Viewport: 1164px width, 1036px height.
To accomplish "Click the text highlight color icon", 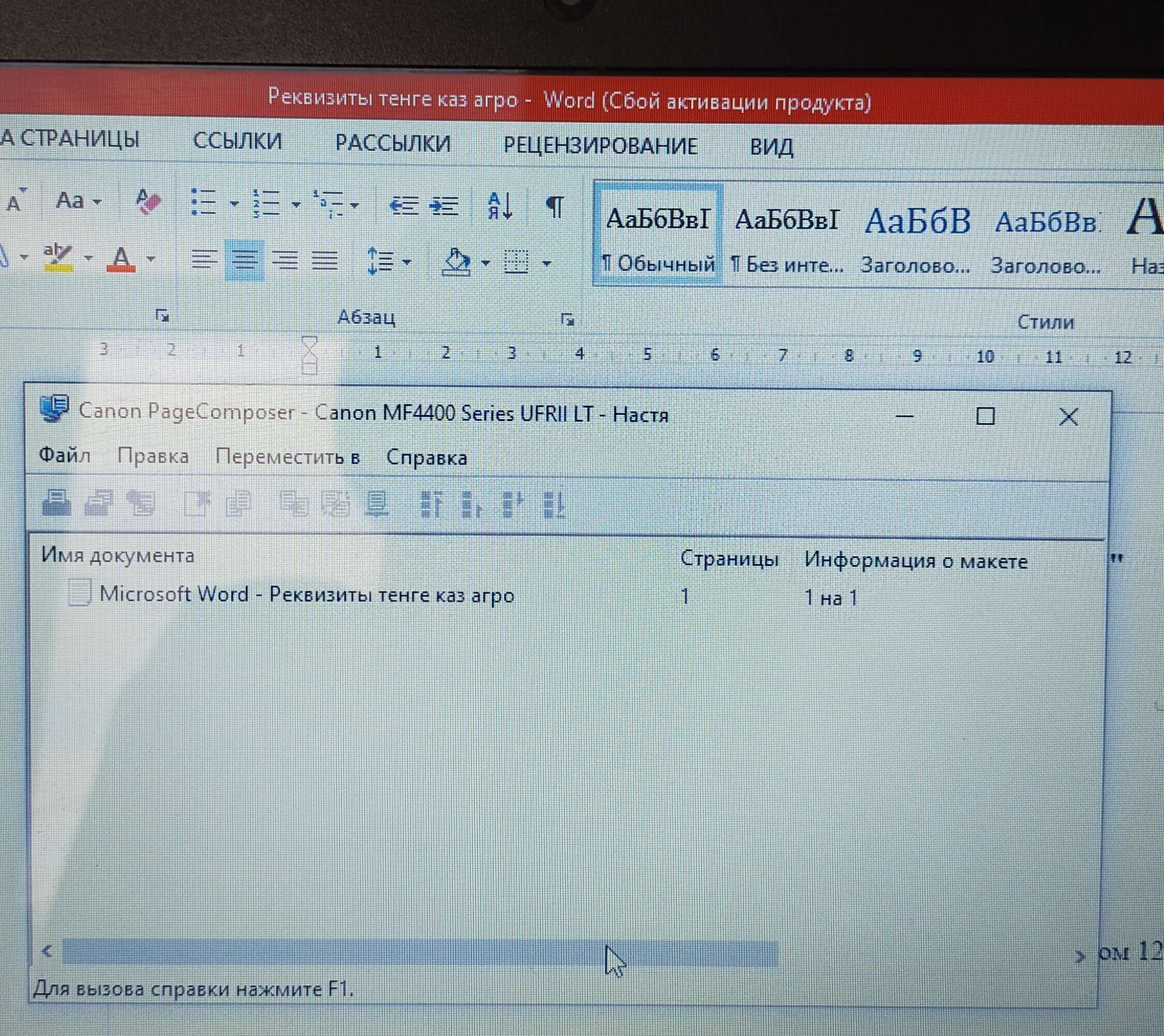I will [58, 257].
